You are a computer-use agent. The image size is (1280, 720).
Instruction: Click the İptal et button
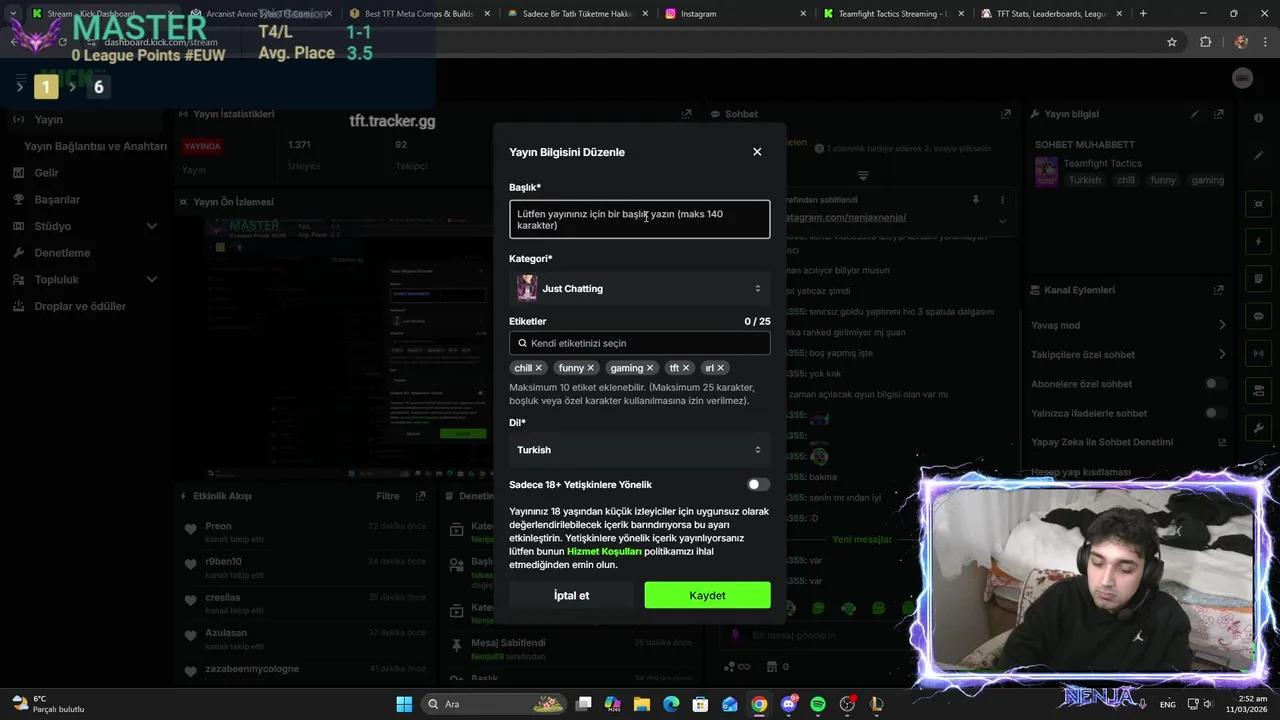click(x=572, y=595)
